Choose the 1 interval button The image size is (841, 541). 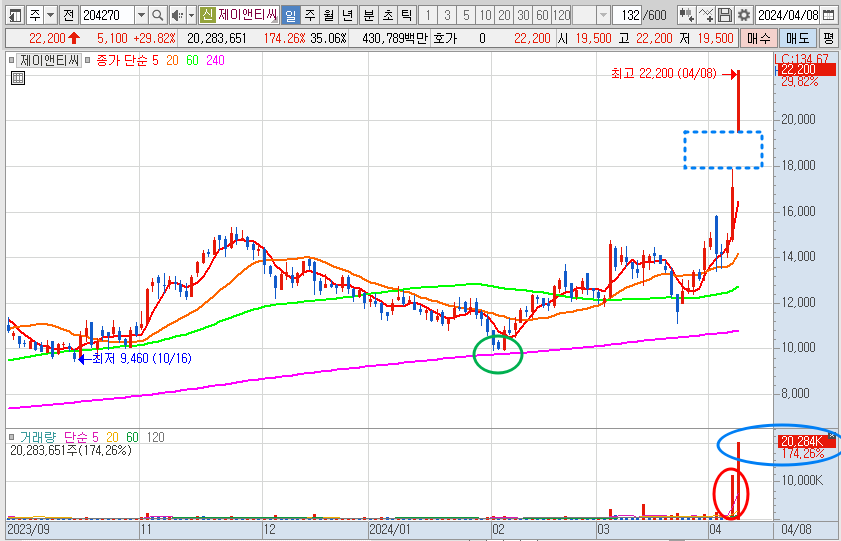click(427, 15)
